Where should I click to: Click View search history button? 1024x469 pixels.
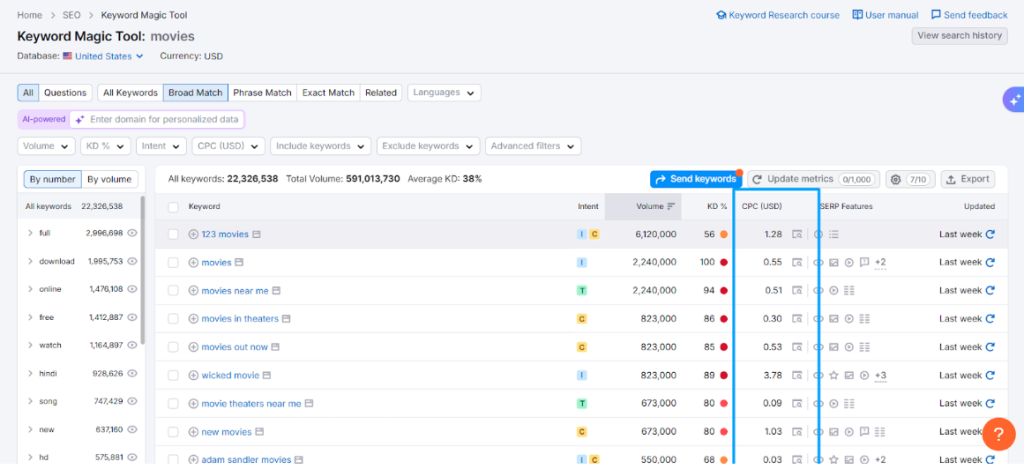[x=959, y=36]
